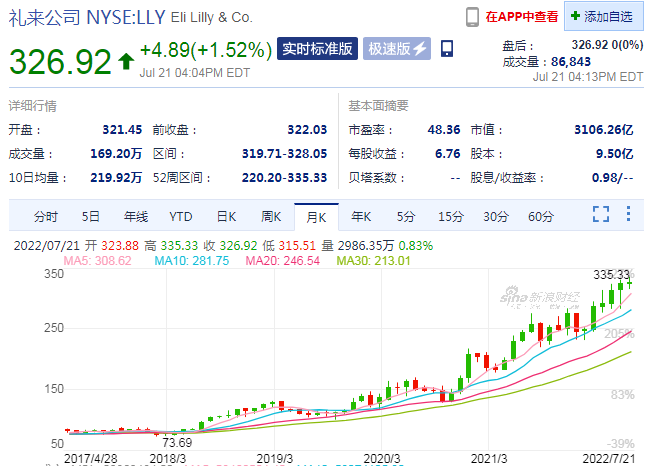
Task: Switch to the 极速版 mode
Action: (x=397, y=48)
